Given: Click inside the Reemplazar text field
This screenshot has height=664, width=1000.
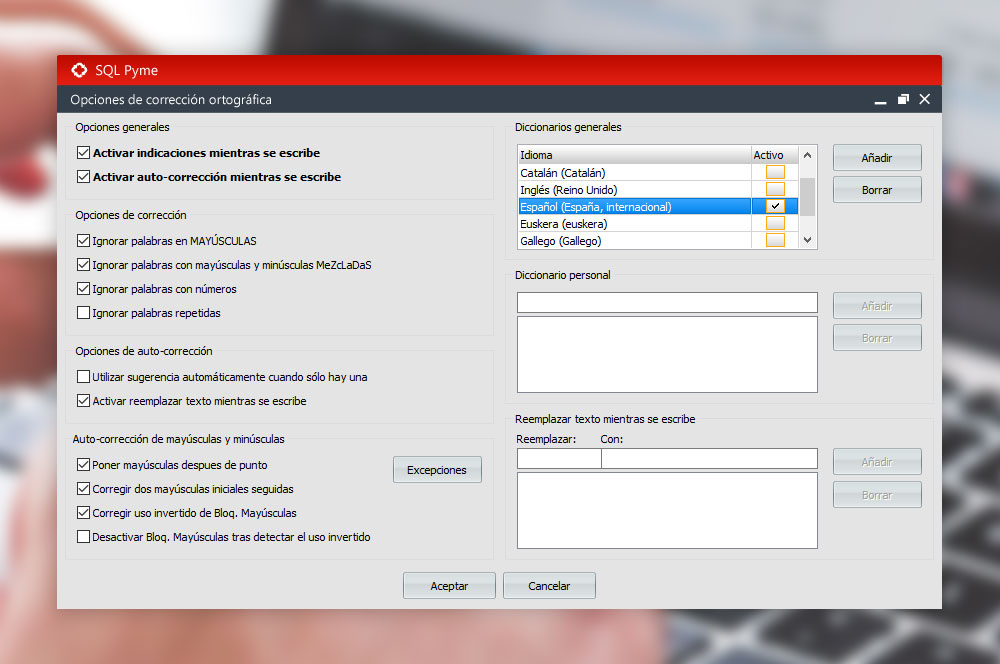Looking at the screenshot, I should (558, 457).
